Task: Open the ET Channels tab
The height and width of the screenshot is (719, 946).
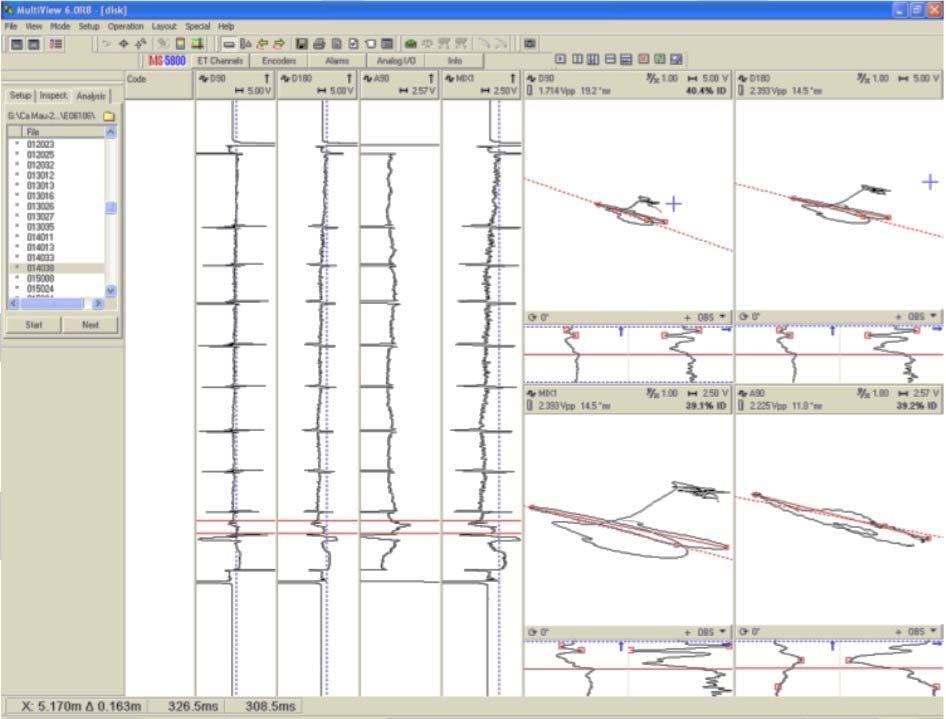Action: (x=220, y=60)
